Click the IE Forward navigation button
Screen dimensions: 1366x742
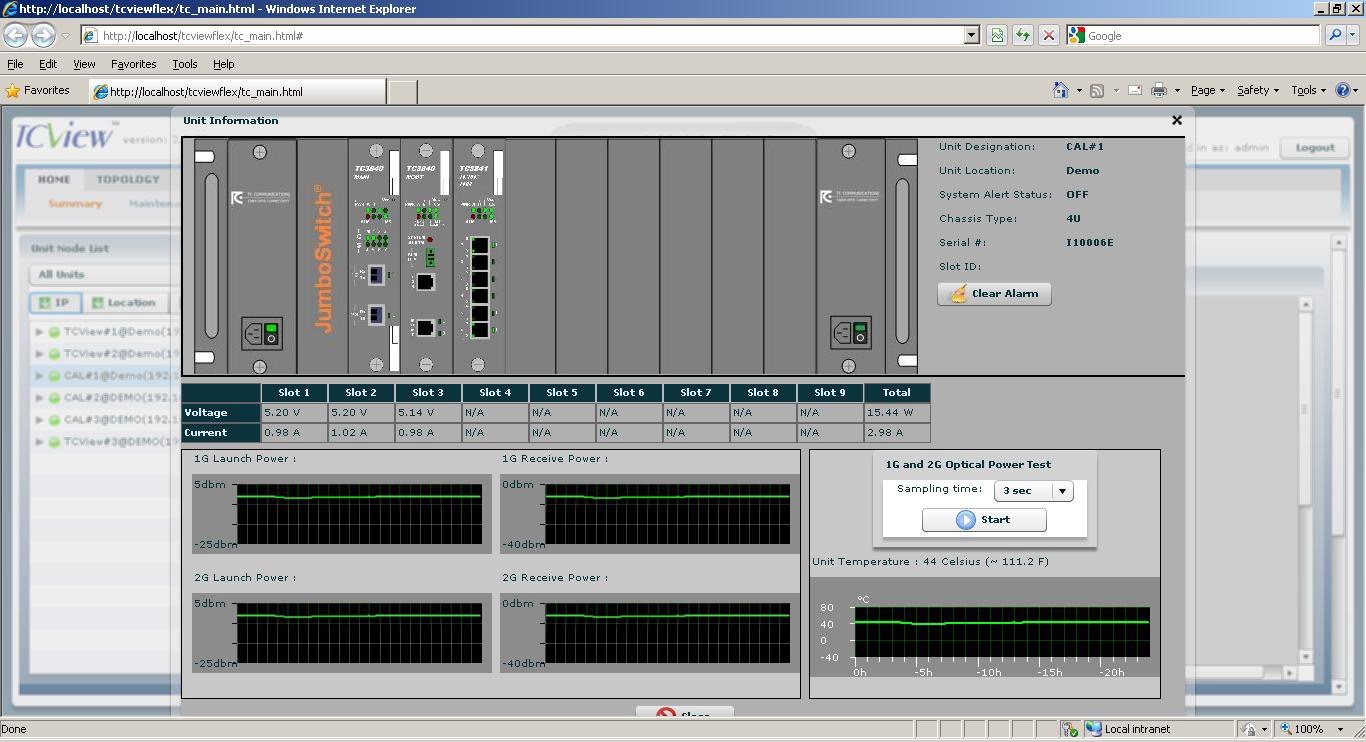pyautogui.click(x=43, y=35)
